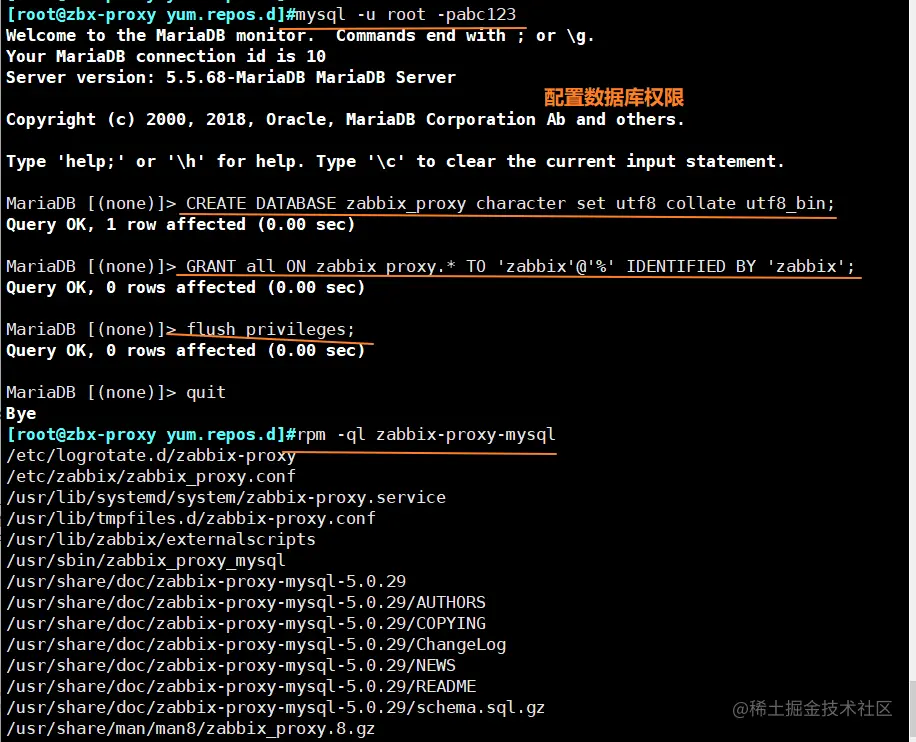Click 'Your MariaDB connection id is 10'
The height and width of the screenshot is (742, 916).
[x=166, y=57]
